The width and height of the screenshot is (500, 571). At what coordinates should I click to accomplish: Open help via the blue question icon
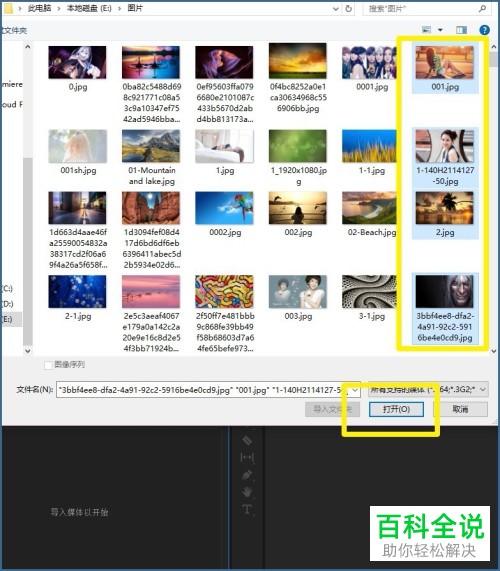point(484,30)
